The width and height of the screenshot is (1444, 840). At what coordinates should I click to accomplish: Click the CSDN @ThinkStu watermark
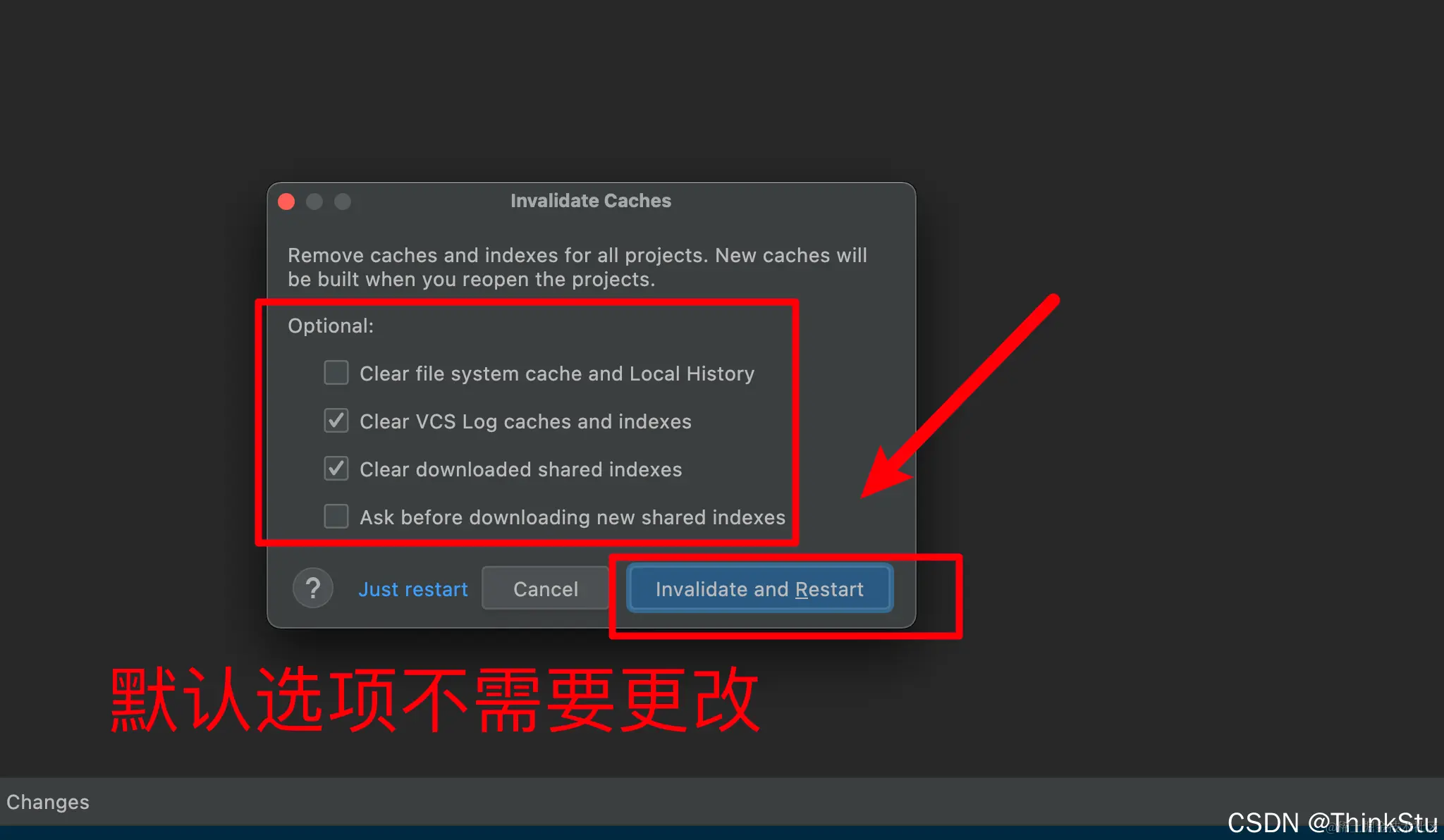pyautogui.click(x=1333, y=822)
